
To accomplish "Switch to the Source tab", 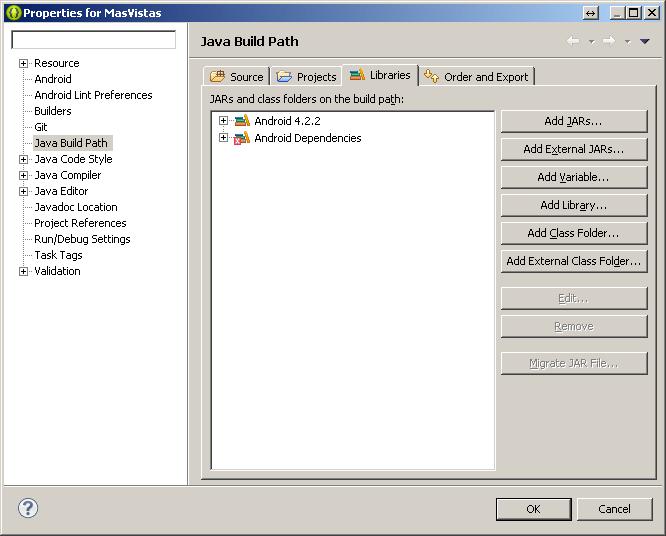I will click(237, 76).
